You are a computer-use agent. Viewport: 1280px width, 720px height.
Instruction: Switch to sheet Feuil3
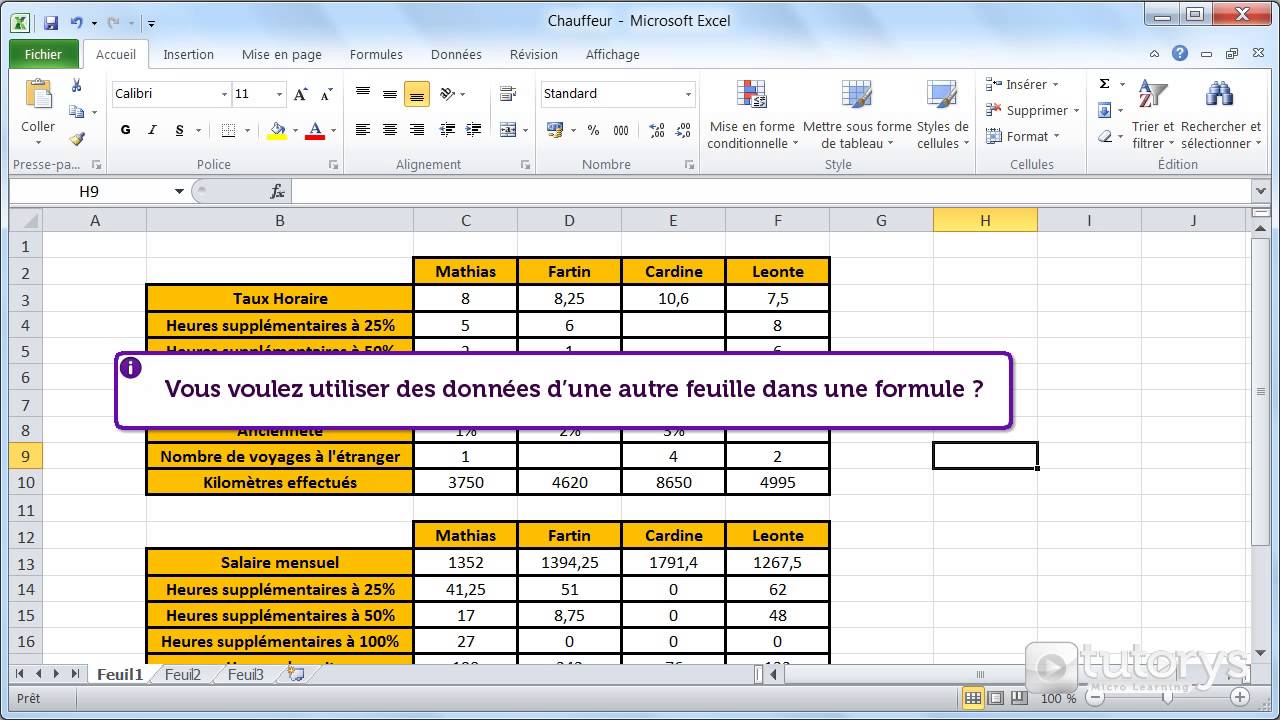point(245,675)
